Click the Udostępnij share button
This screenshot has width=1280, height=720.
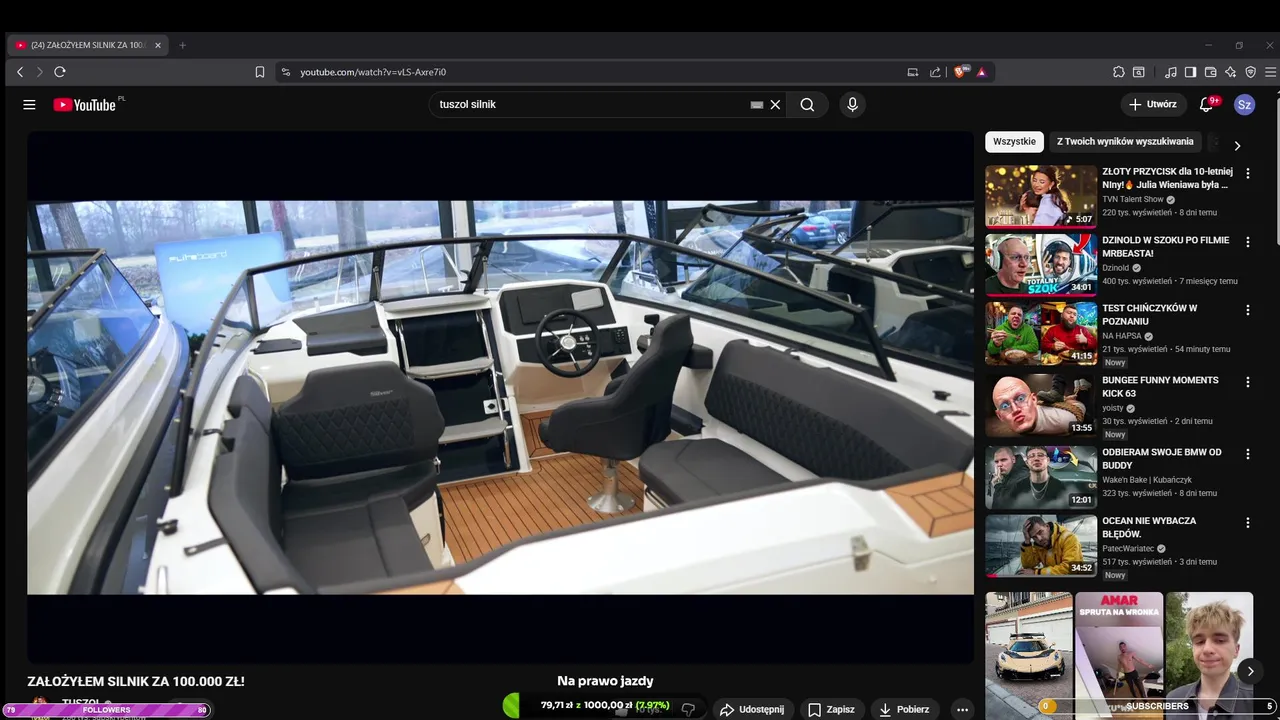coord(752,709)
